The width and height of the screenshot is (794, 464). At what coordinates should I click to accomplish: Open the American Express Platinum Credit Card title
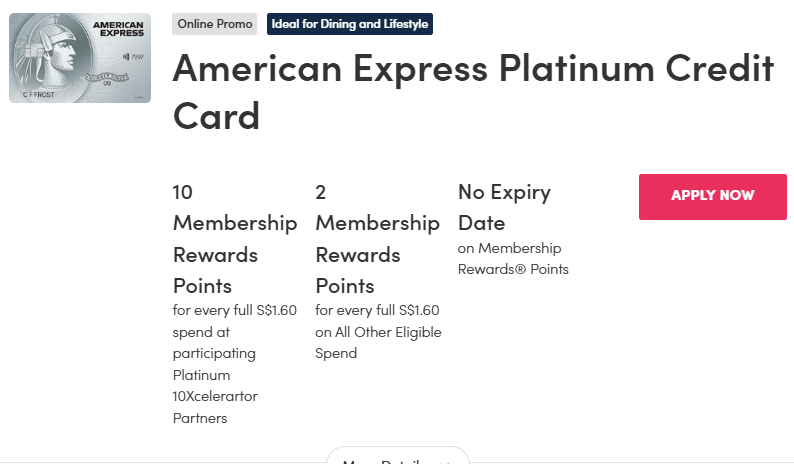pos(473,92)
